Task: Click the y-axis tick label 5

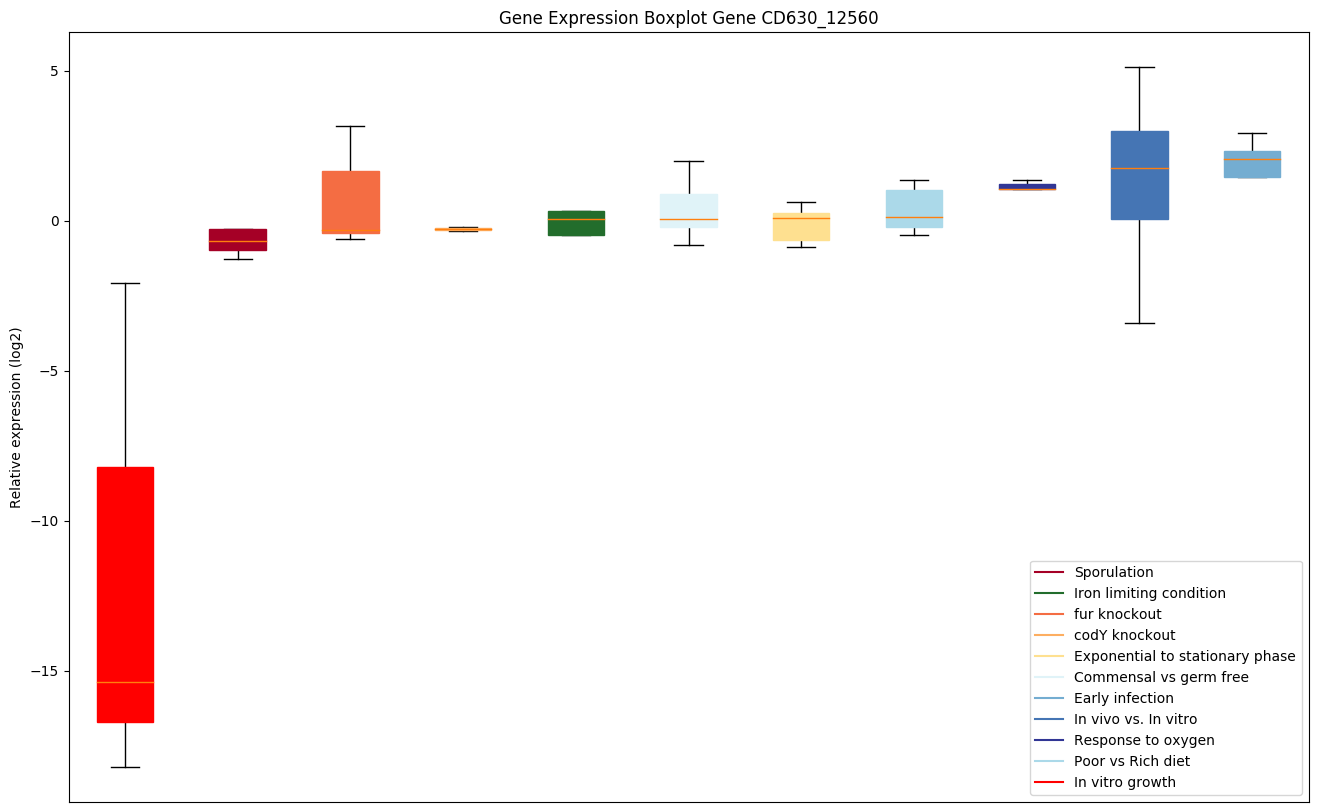Action: point(50,72)
